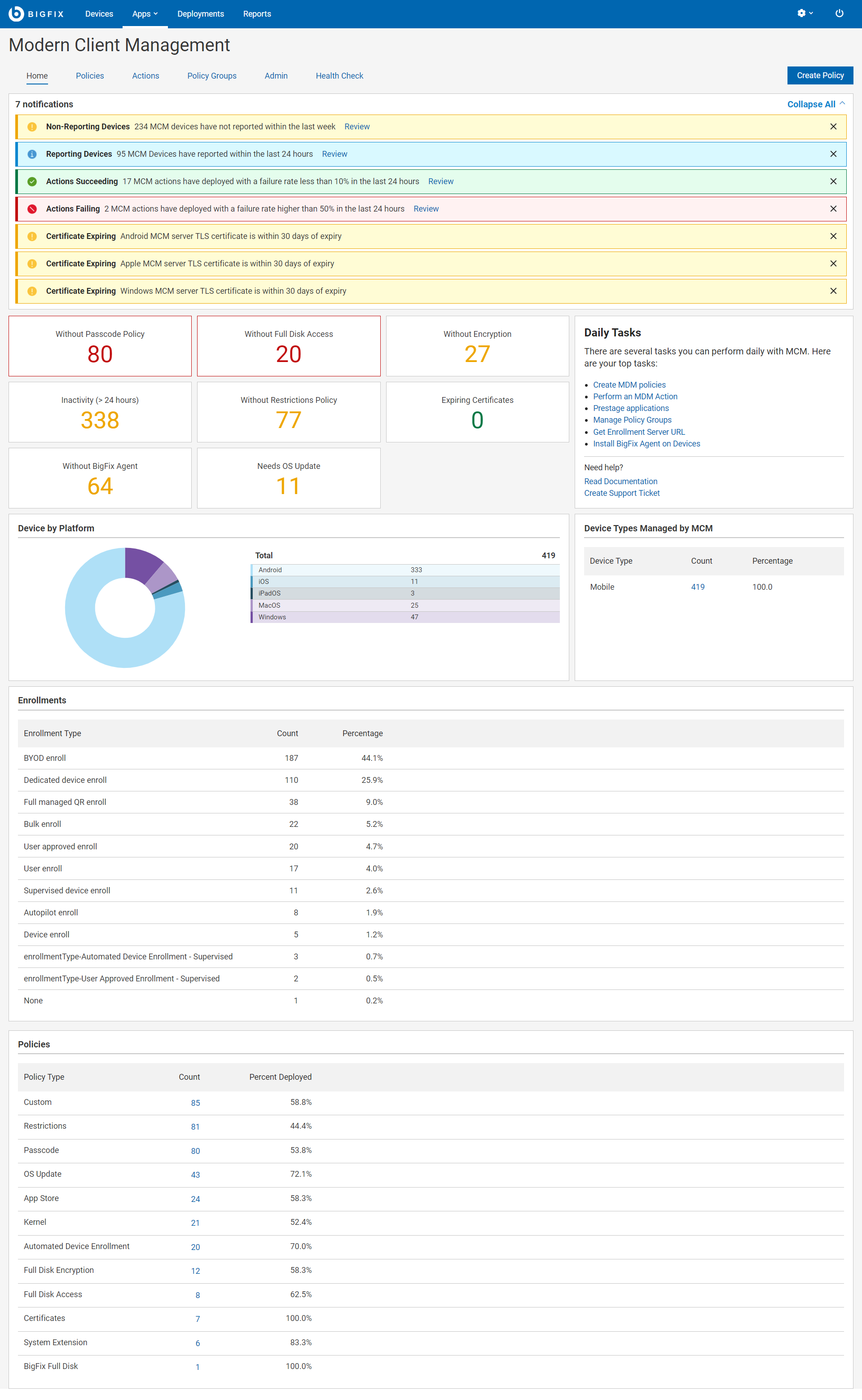The height and width of the screenshot is (1400, 862).
Task: Open the Custom policy count 85
Action: [x=195, y=1103]
